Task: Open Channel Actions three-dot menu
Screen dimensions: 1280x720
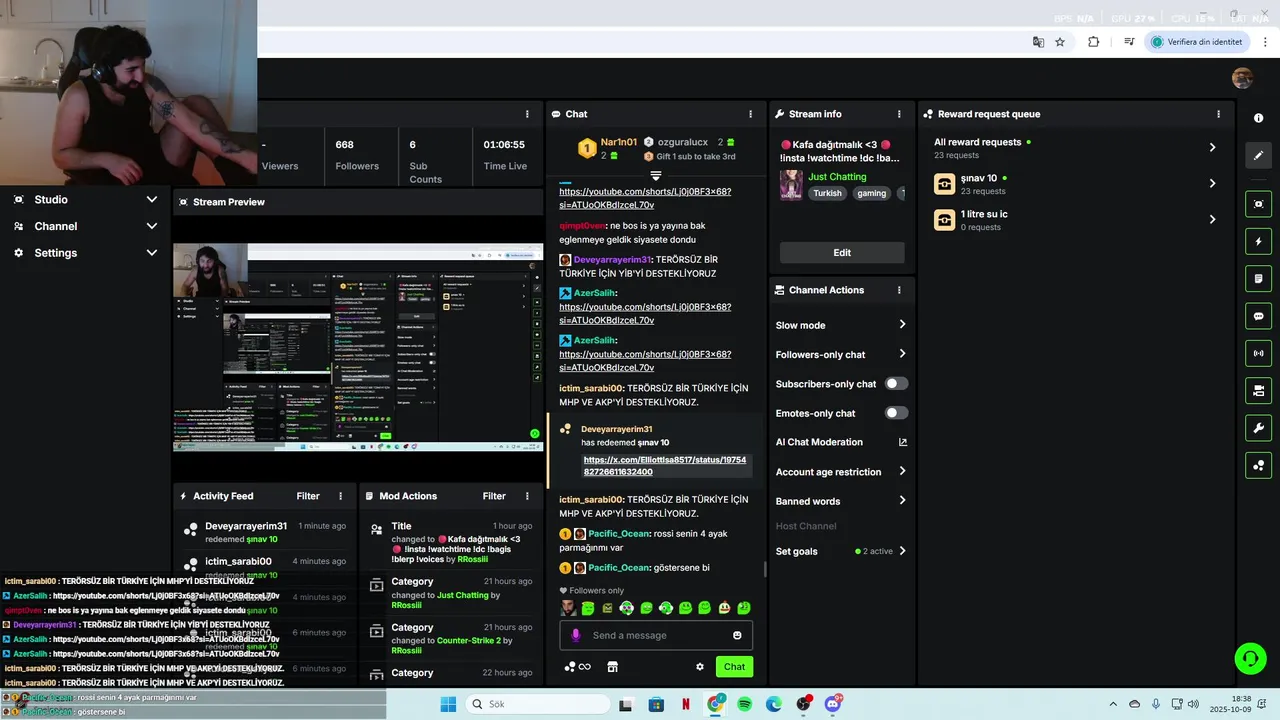Action: (x=899, y=290)
